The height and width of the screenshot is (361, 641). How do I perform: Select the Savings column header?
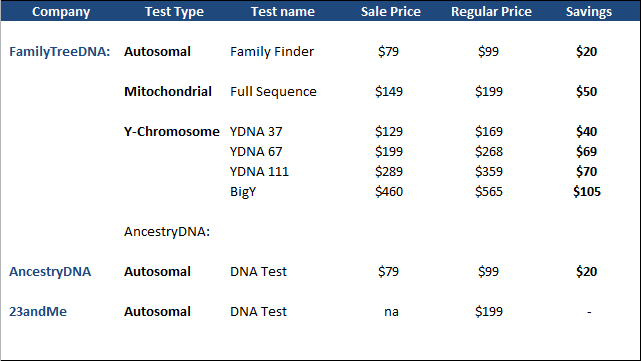click(589, 11)
